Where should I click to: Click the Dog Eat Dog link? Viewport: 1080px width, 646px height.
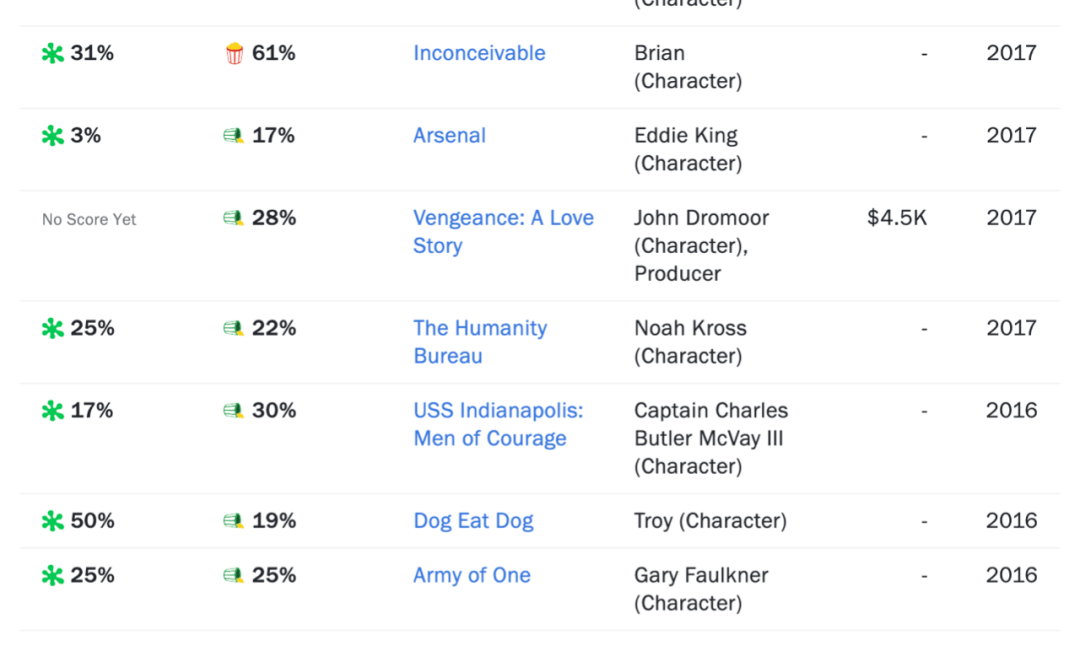coord(473,521)
